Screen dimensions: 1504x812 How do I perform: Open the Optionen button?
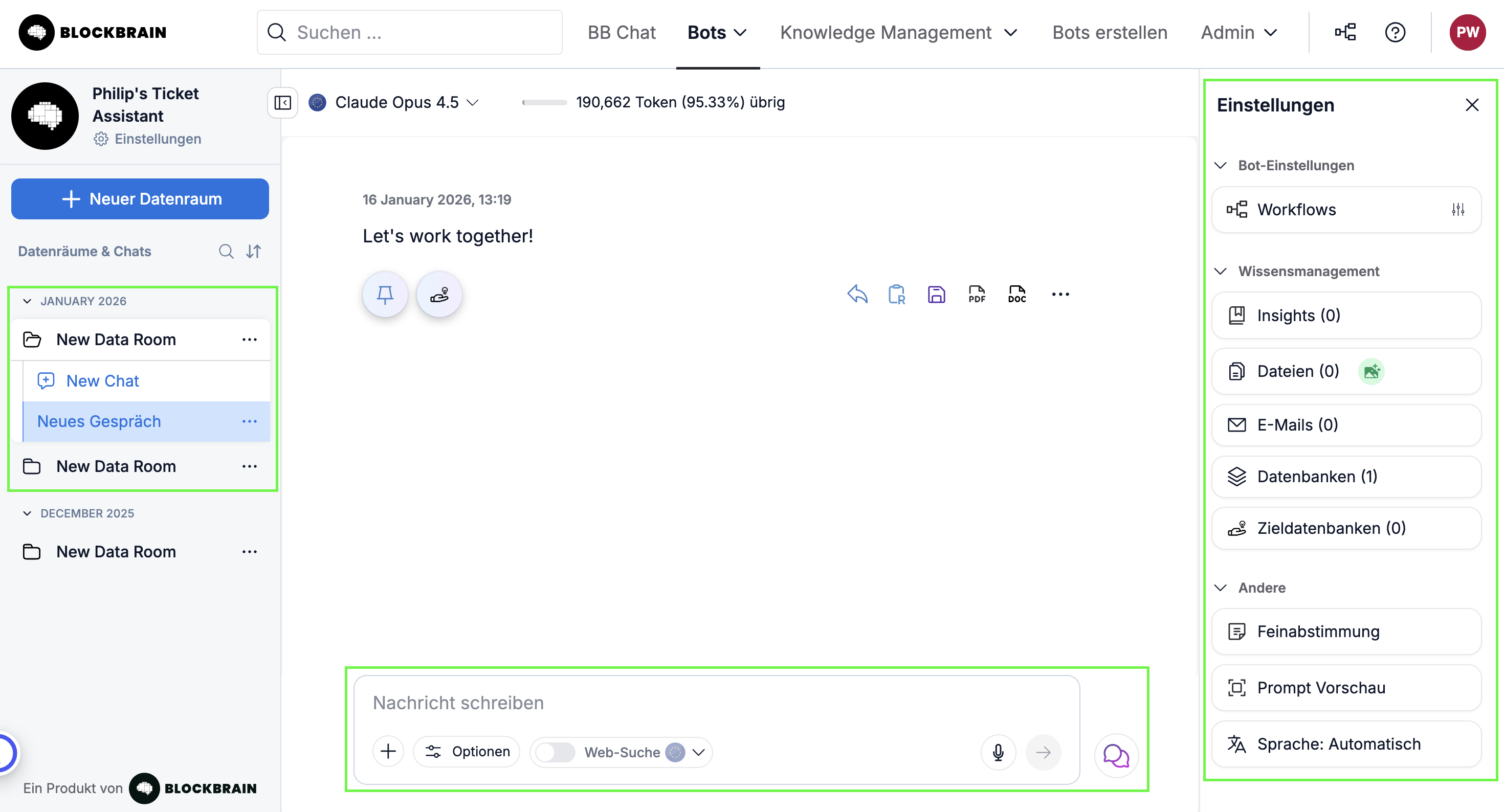[x=467, y=751]
